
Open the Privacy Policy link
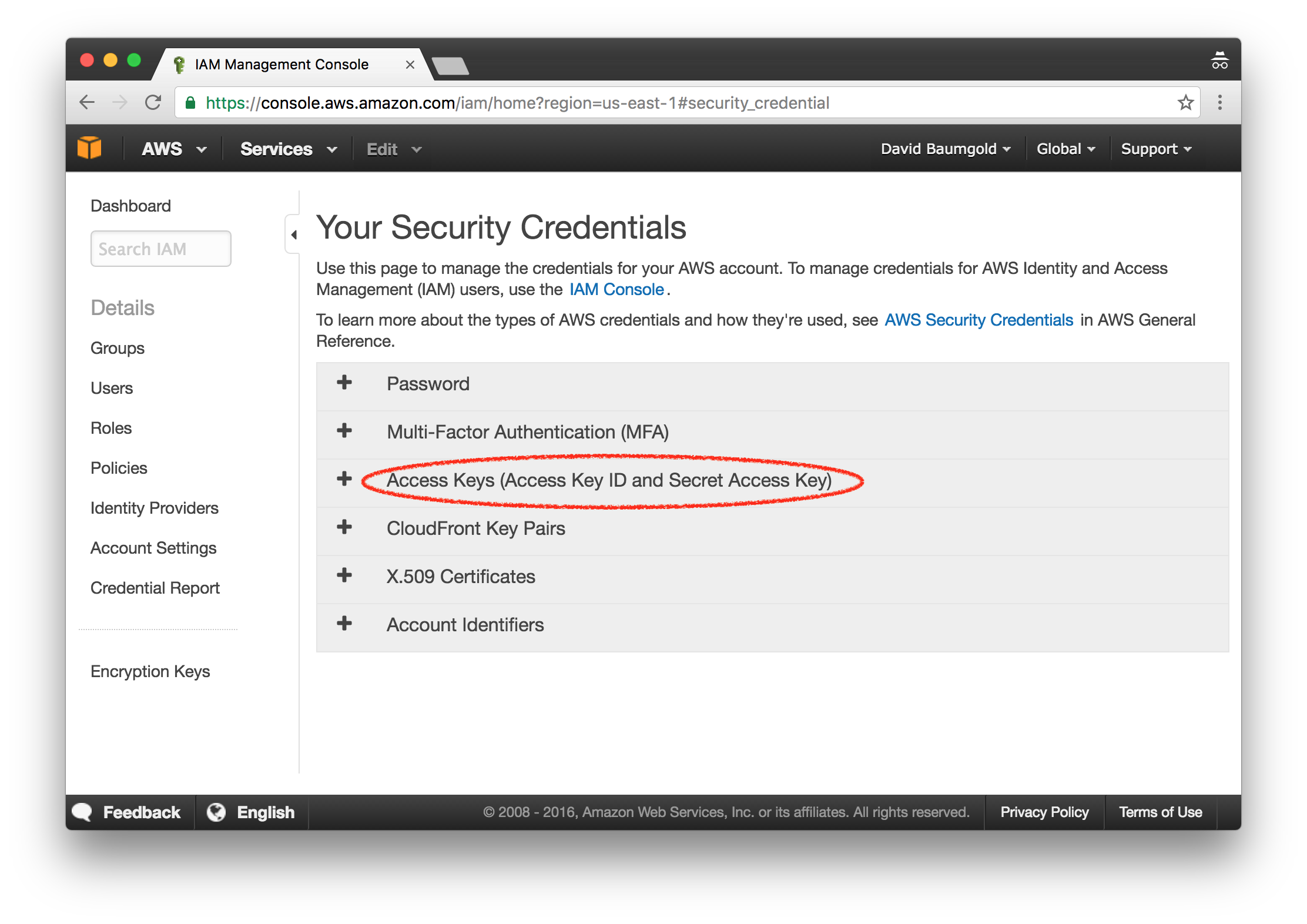[x=1044, y=812]
